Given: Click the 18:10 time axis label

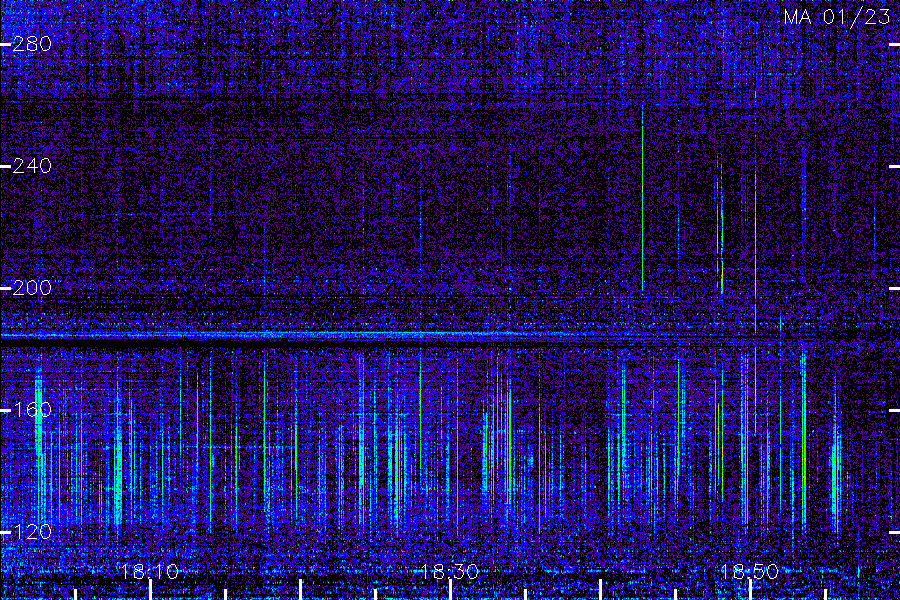Looking at the screenshot, I should pos(150,571).
